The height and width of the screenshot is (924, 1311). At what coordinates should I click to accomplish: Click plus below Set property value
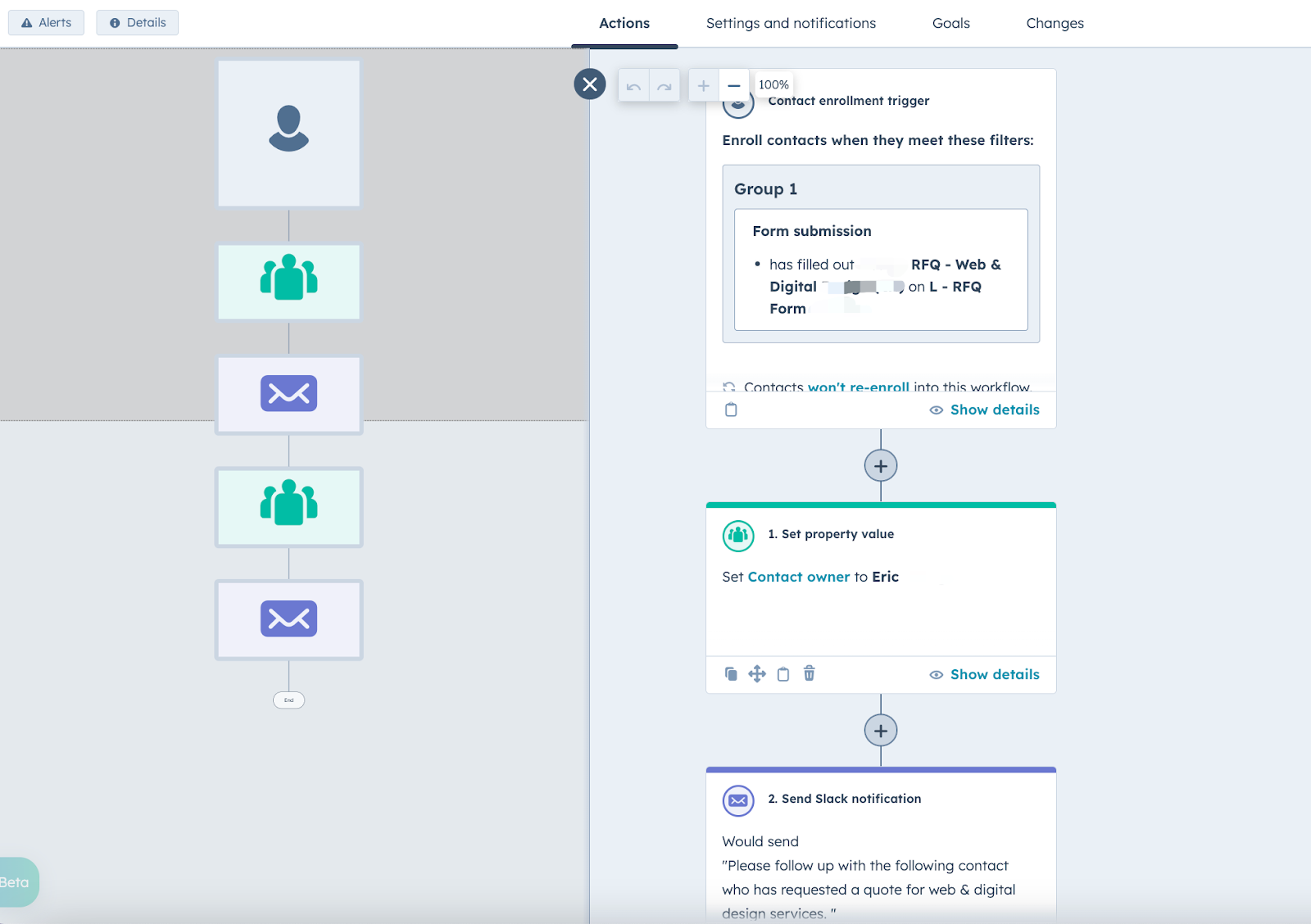[880, 730]
